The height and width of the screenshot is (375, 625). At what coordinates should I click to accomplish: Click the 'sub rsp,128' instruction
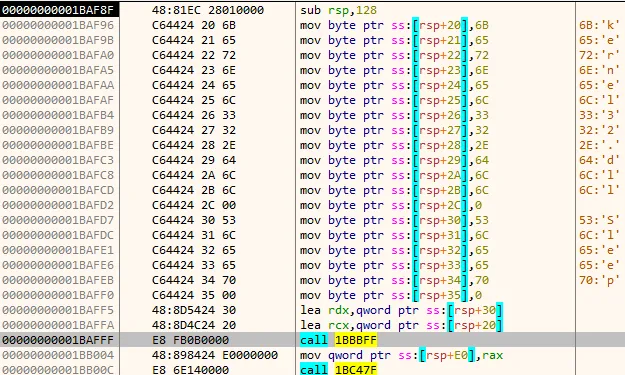coord(338,10)
